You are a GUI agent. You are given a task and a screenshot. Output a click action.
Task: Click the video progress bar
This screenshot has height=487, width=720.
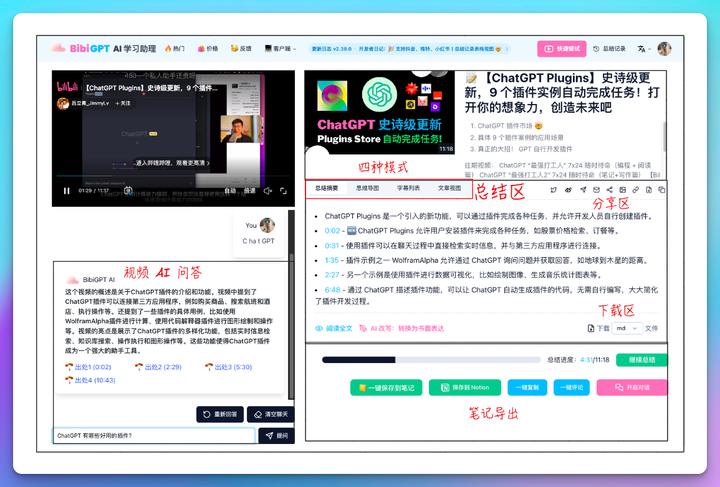173,176
